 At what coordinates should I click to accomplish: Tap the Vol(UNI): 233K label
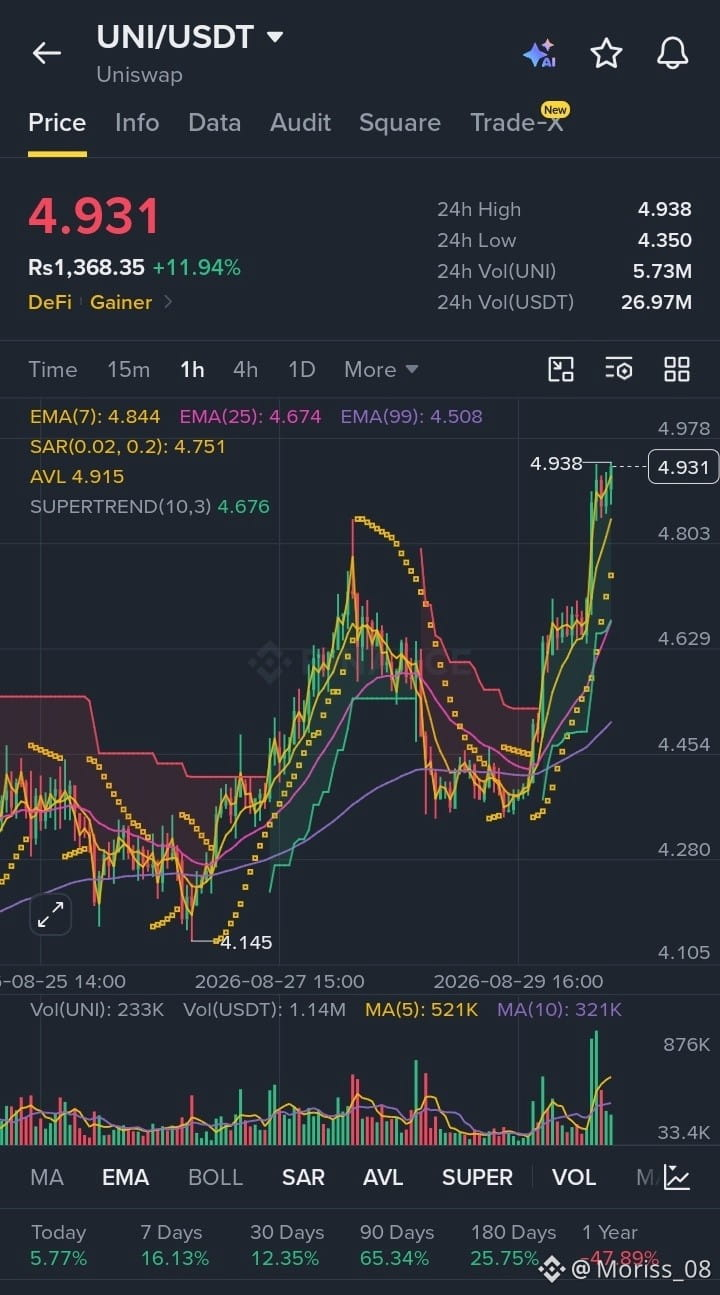97,1010
